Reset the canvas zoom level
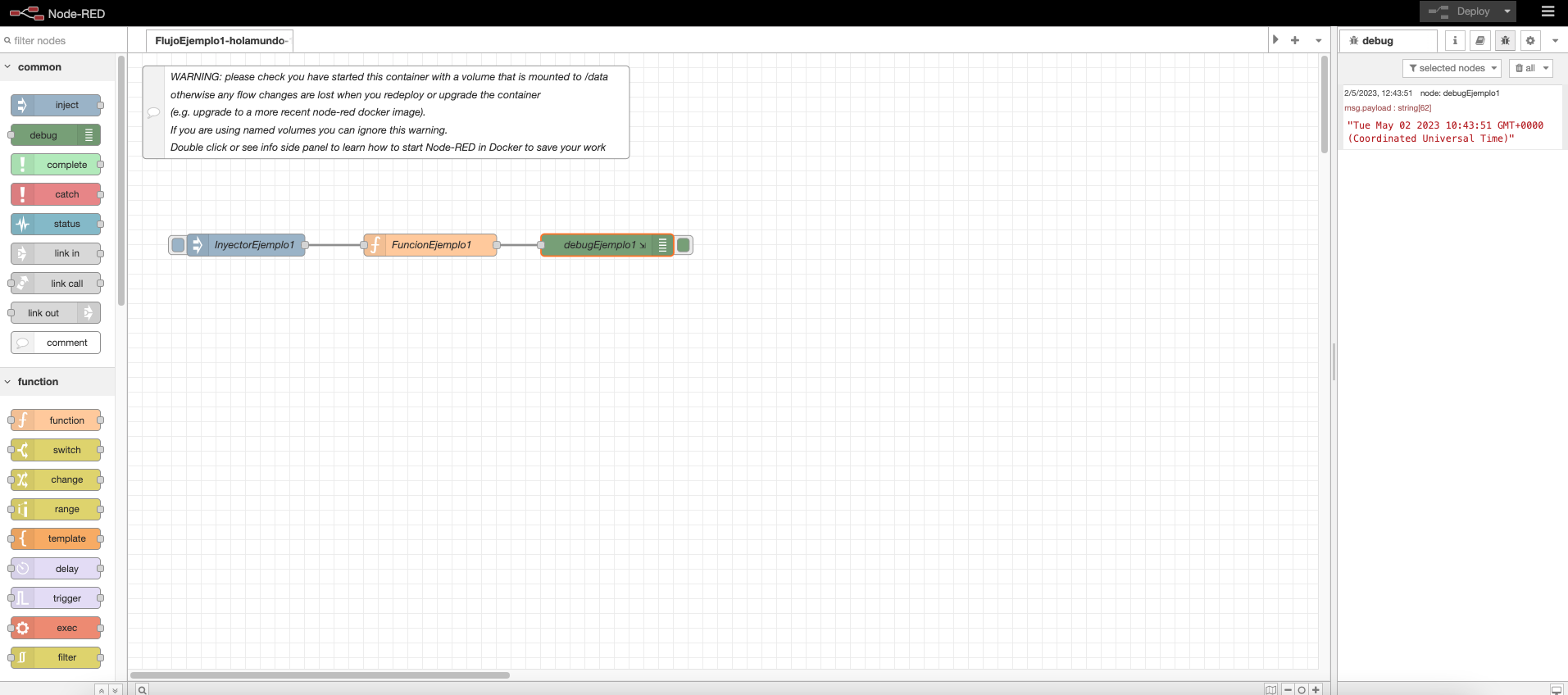 coord(1301,689)
